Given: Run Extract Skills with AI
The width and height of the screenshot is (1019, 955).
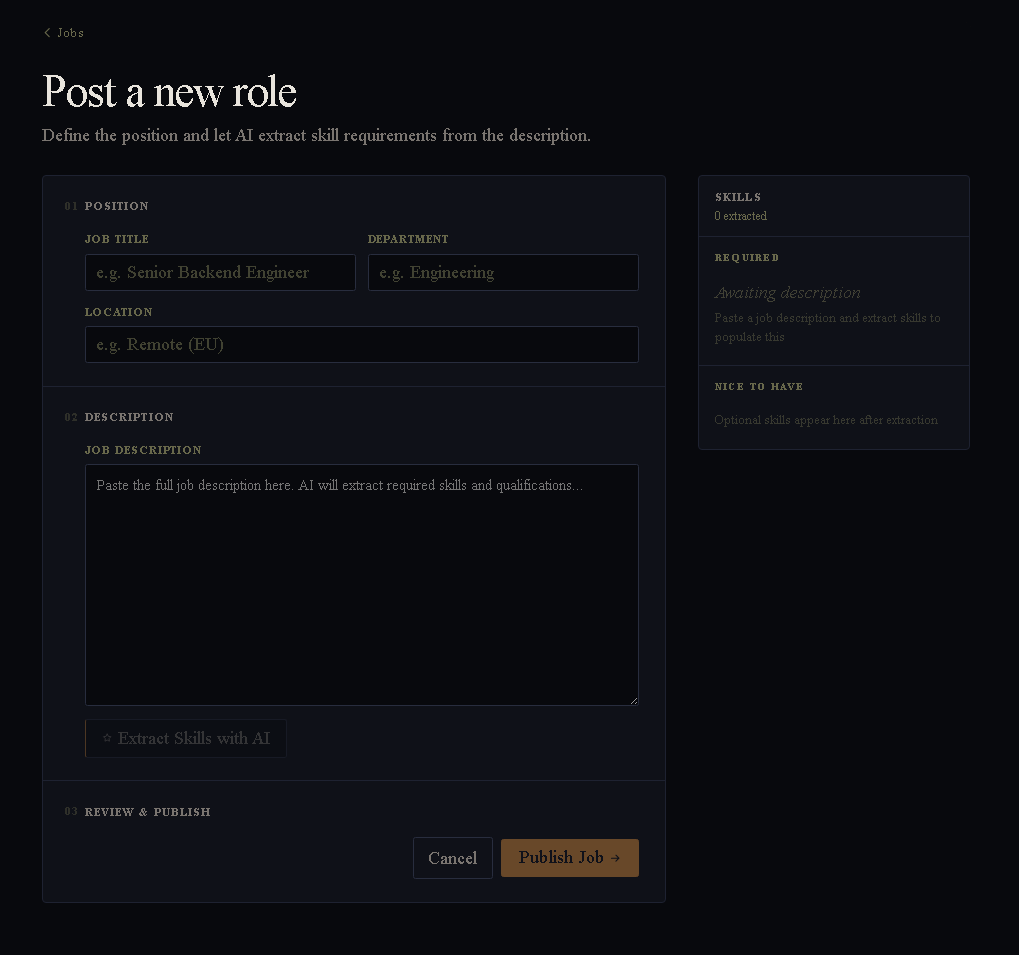Looking at the screenshot, I should tap(185, 738).
